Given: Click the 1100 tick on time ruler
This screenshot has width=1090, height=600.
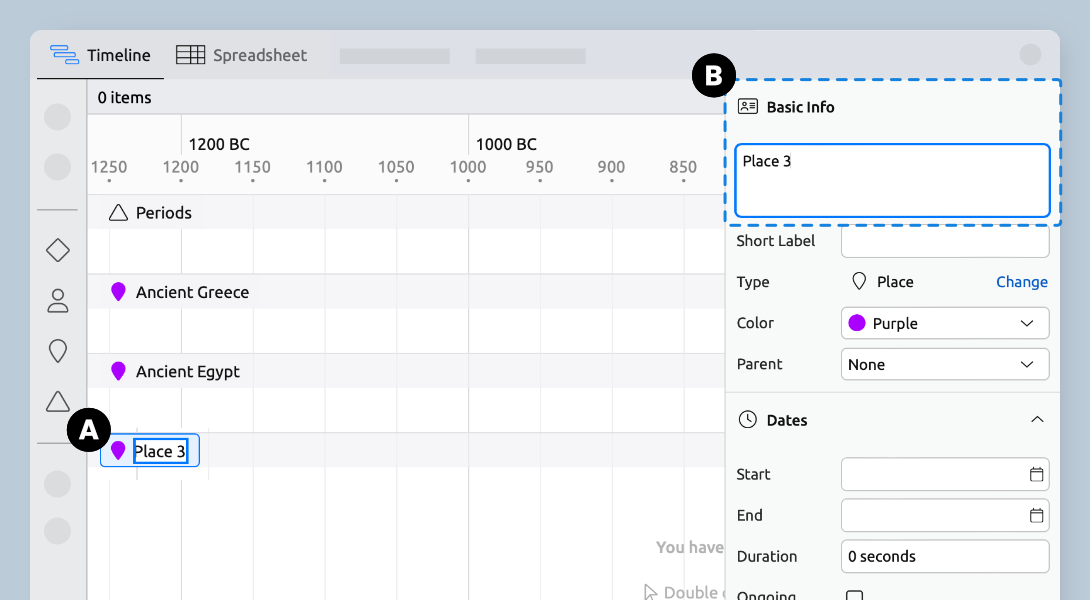Looking at the screenshot, I should coord(324,168).
